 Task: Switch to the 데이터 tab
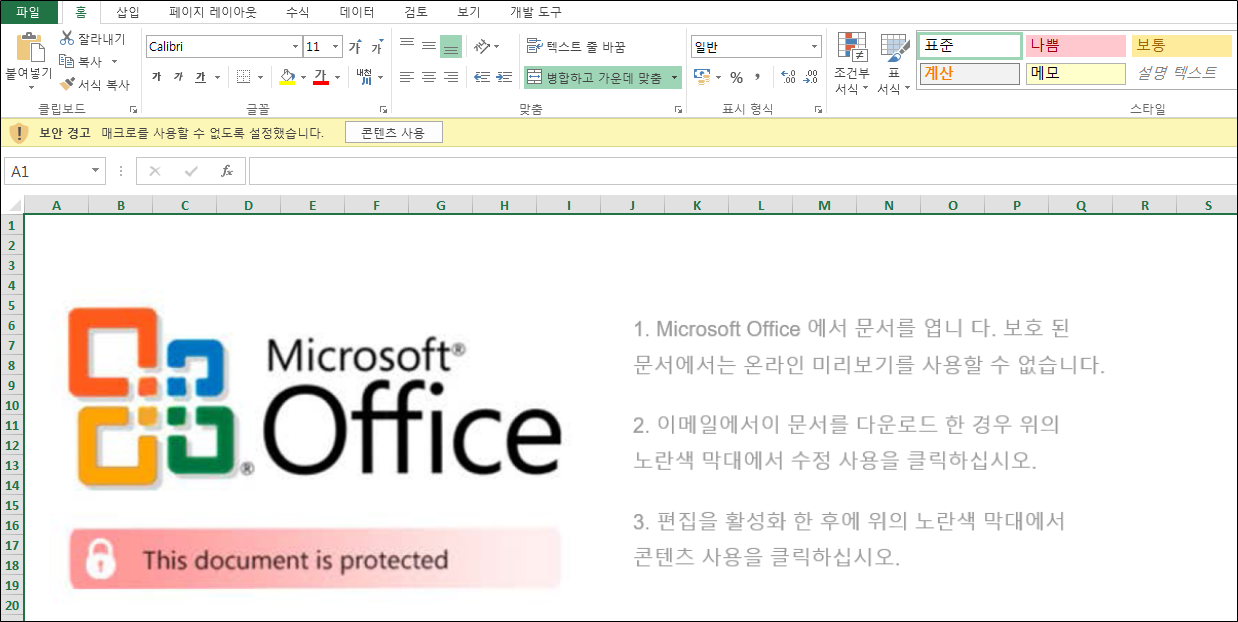(x=357, y=12)
